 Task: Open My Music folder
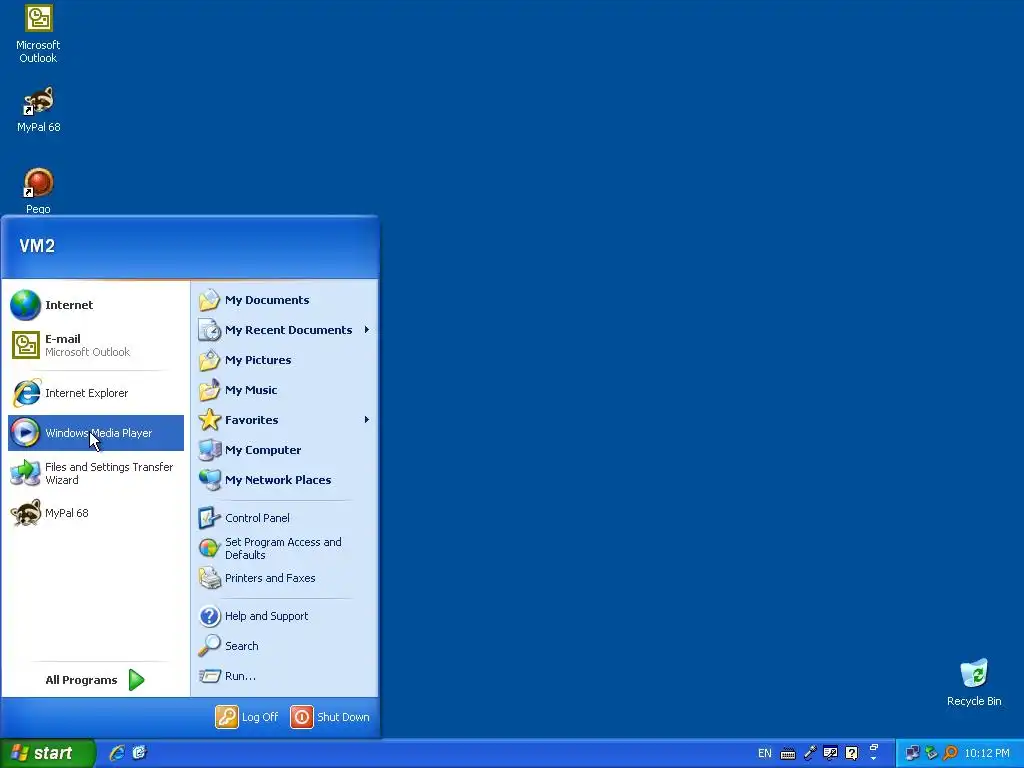tap(285, 390)
